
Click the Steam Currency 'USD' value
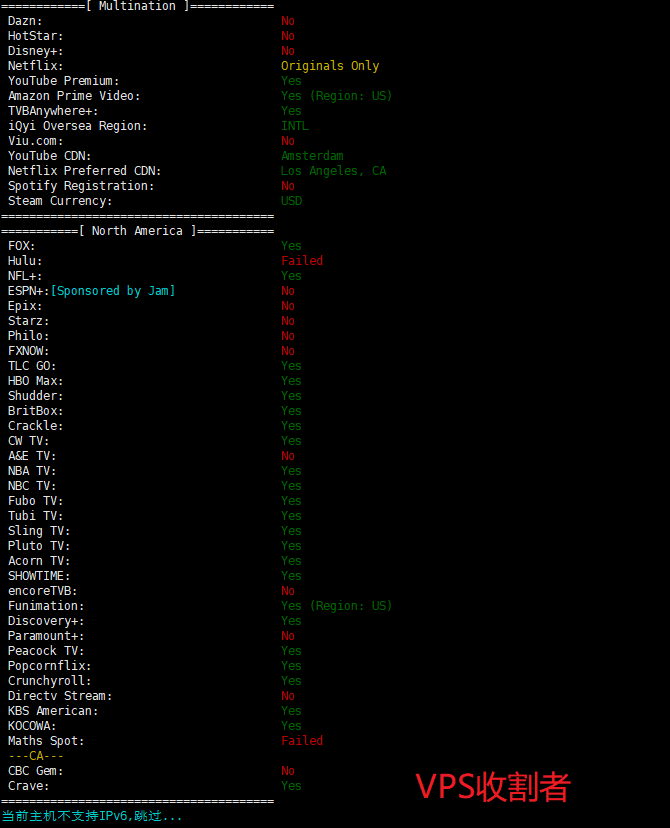291,201
